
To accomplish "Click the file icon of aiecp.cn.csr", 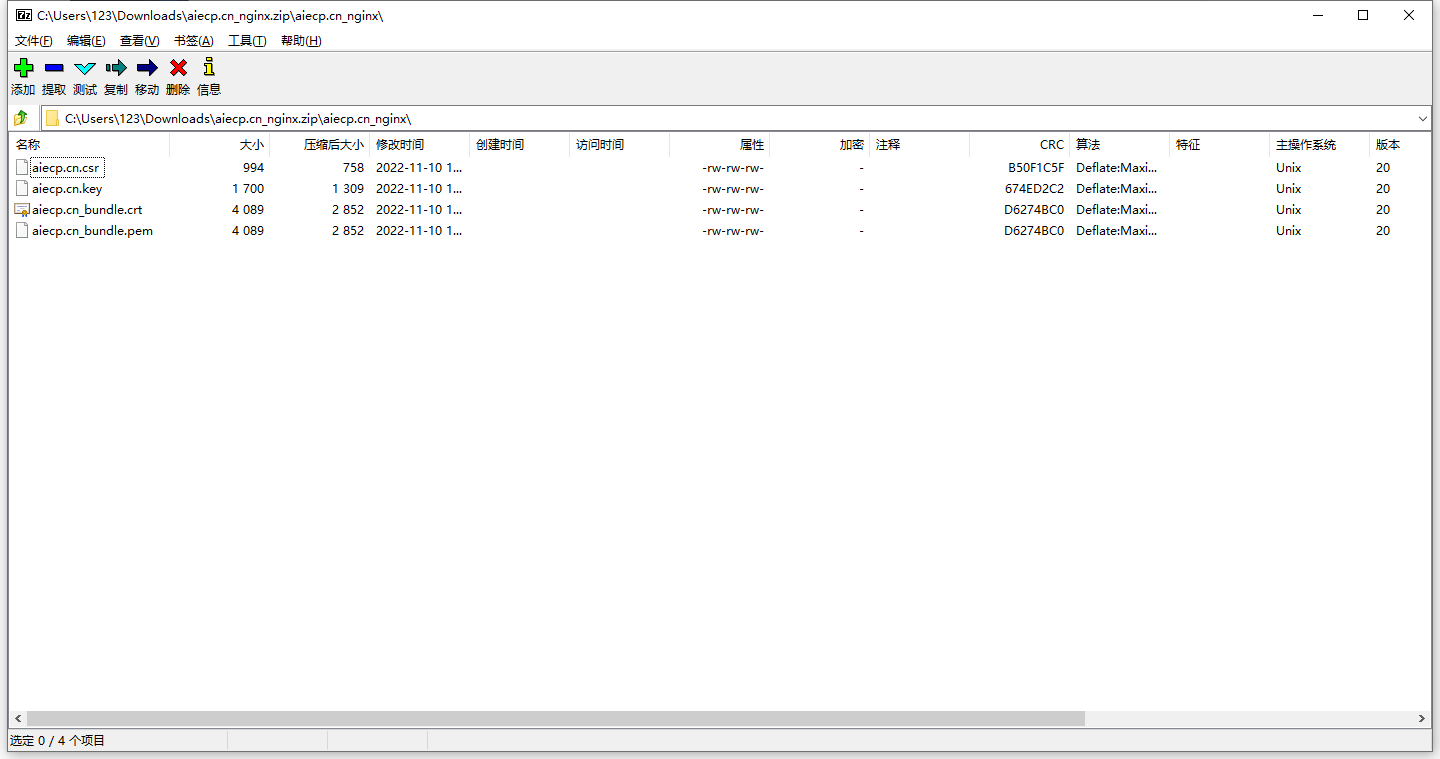I will tap(22, 168).
